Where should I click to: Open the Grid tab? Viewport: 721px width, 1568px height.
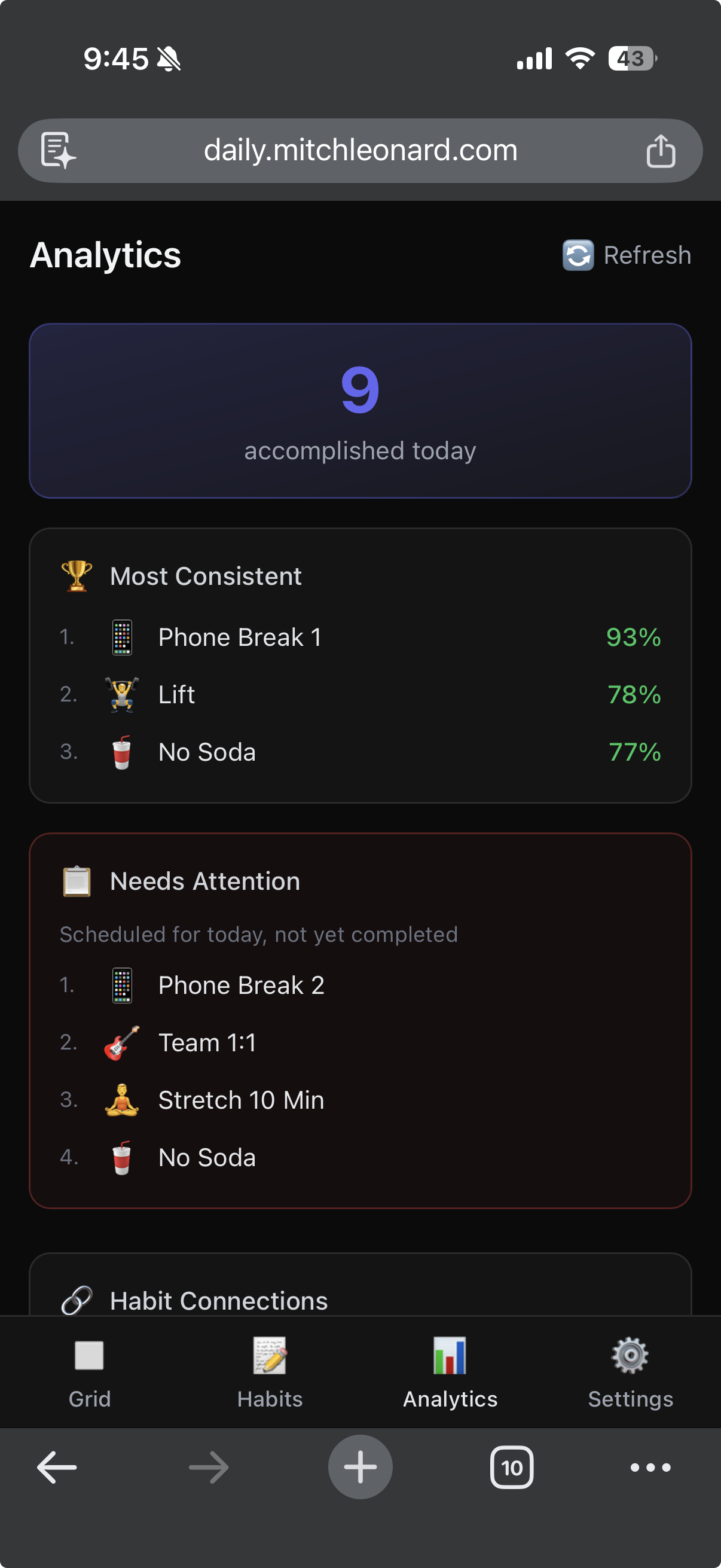pyautogui.click(x=90, y=1371)
